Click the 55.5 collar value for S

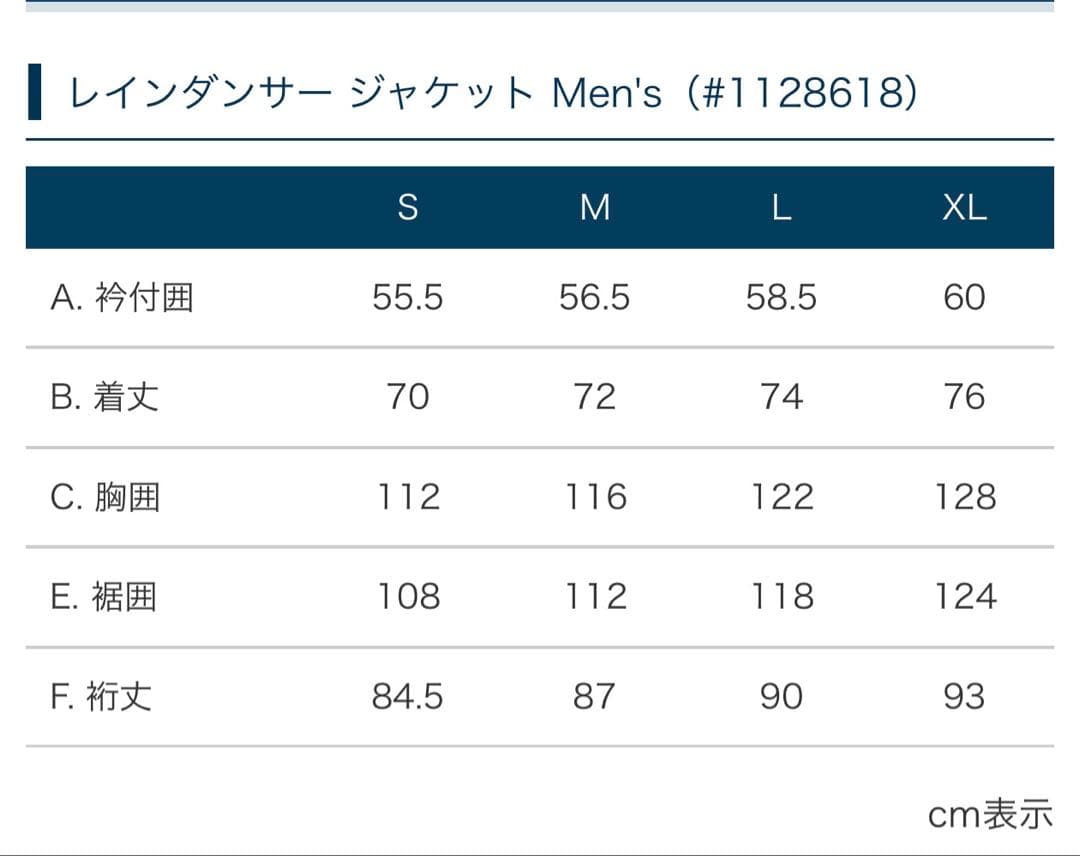(x=407, y=297)
